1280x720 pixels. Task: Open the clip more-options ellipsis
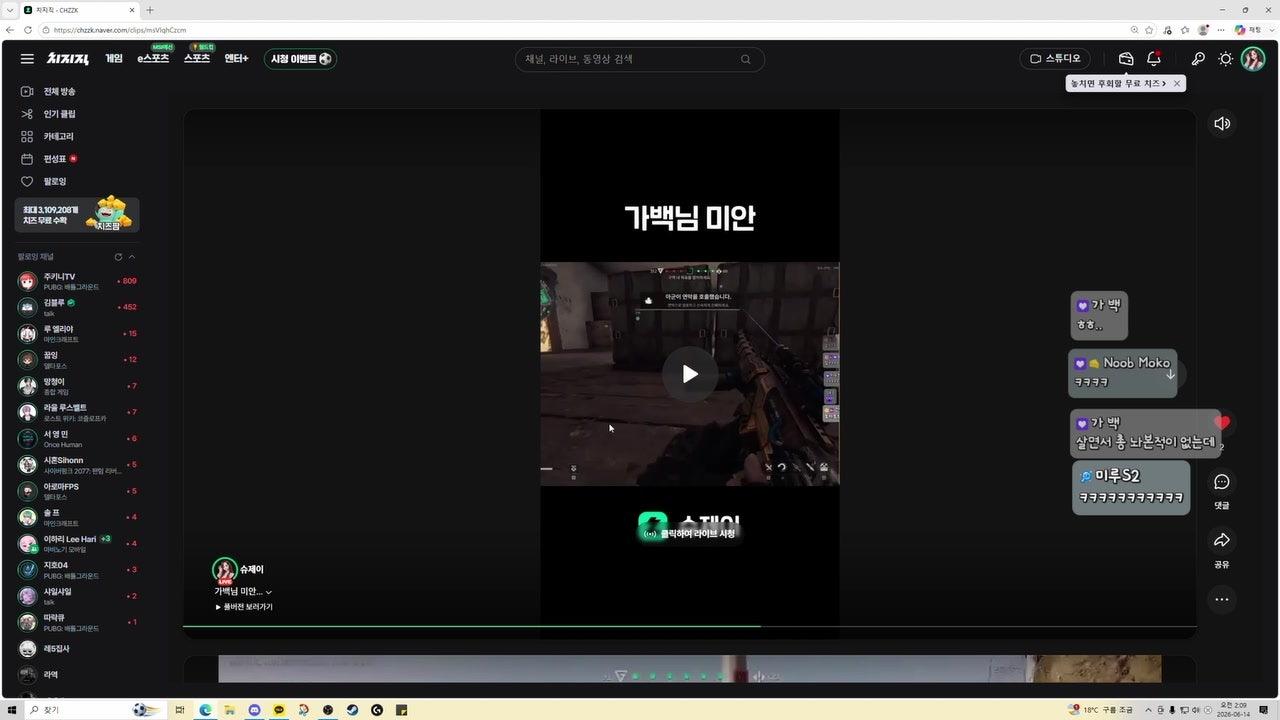pos(1222,600)
